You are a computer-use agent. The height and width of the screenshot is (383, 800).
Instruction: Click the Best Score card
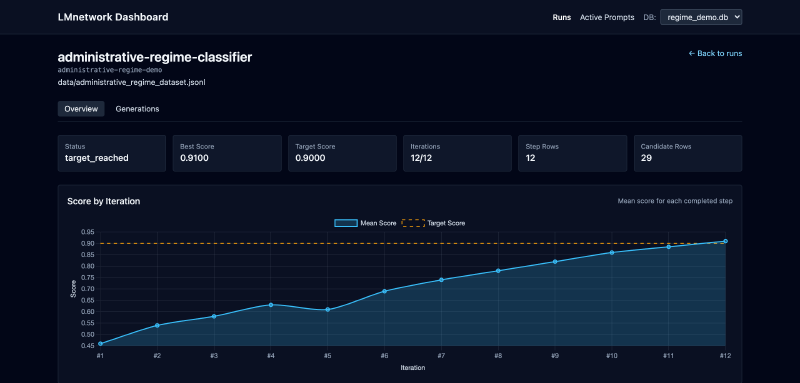point(227,153)
